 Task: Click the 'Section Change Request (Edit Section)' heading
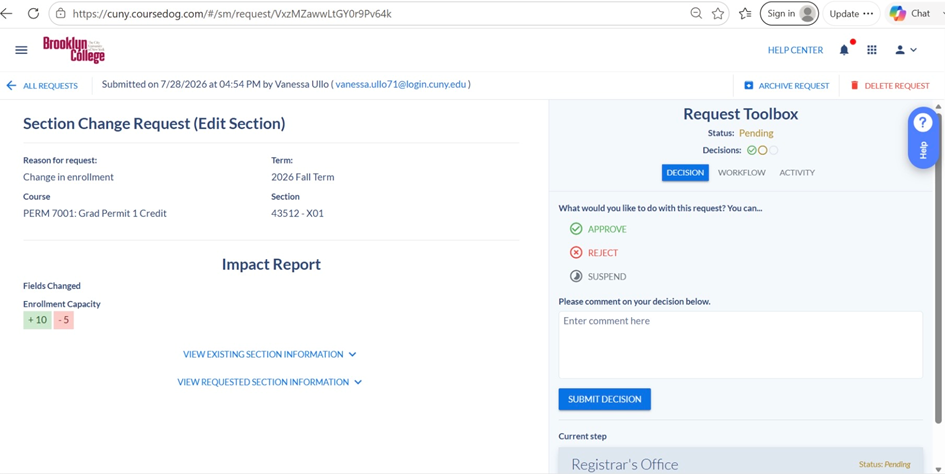pos(154,124)
